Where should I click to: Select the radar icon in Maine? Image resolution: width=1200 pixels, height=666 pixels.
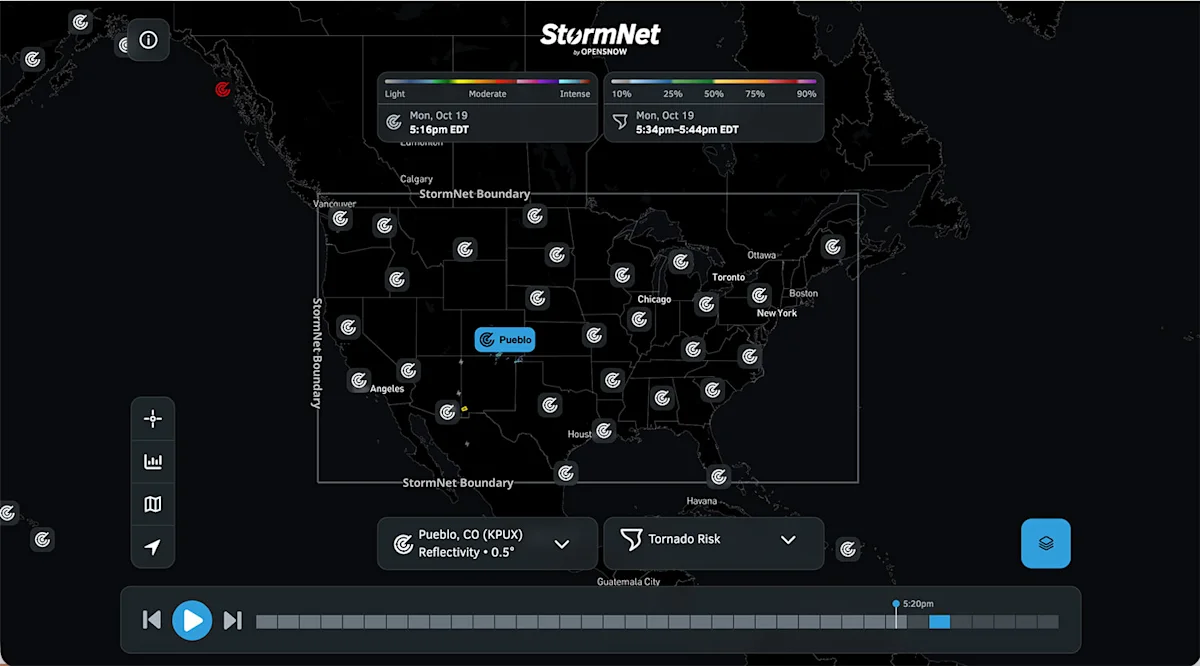(x=832, y=246)
